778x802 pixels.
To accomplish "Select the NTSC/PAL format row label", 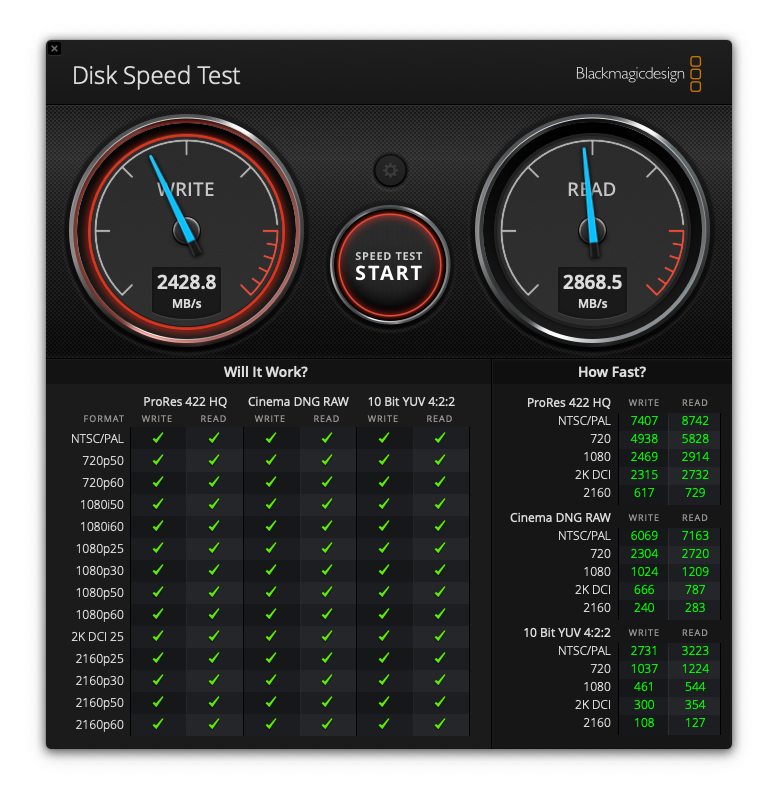I will point(97,439).
